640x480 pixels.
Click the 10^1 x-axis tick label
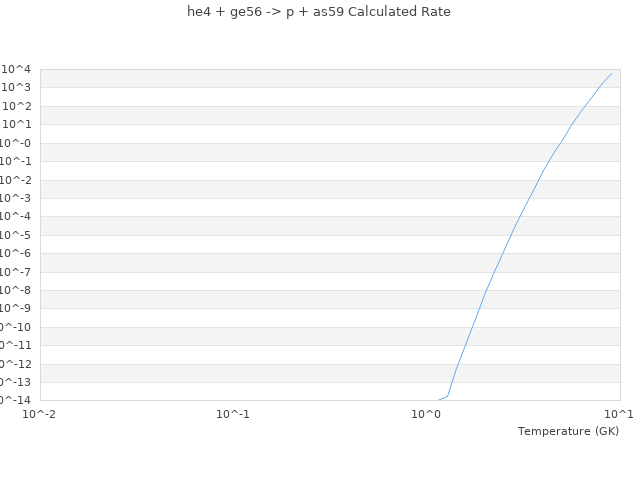[619, 413]
